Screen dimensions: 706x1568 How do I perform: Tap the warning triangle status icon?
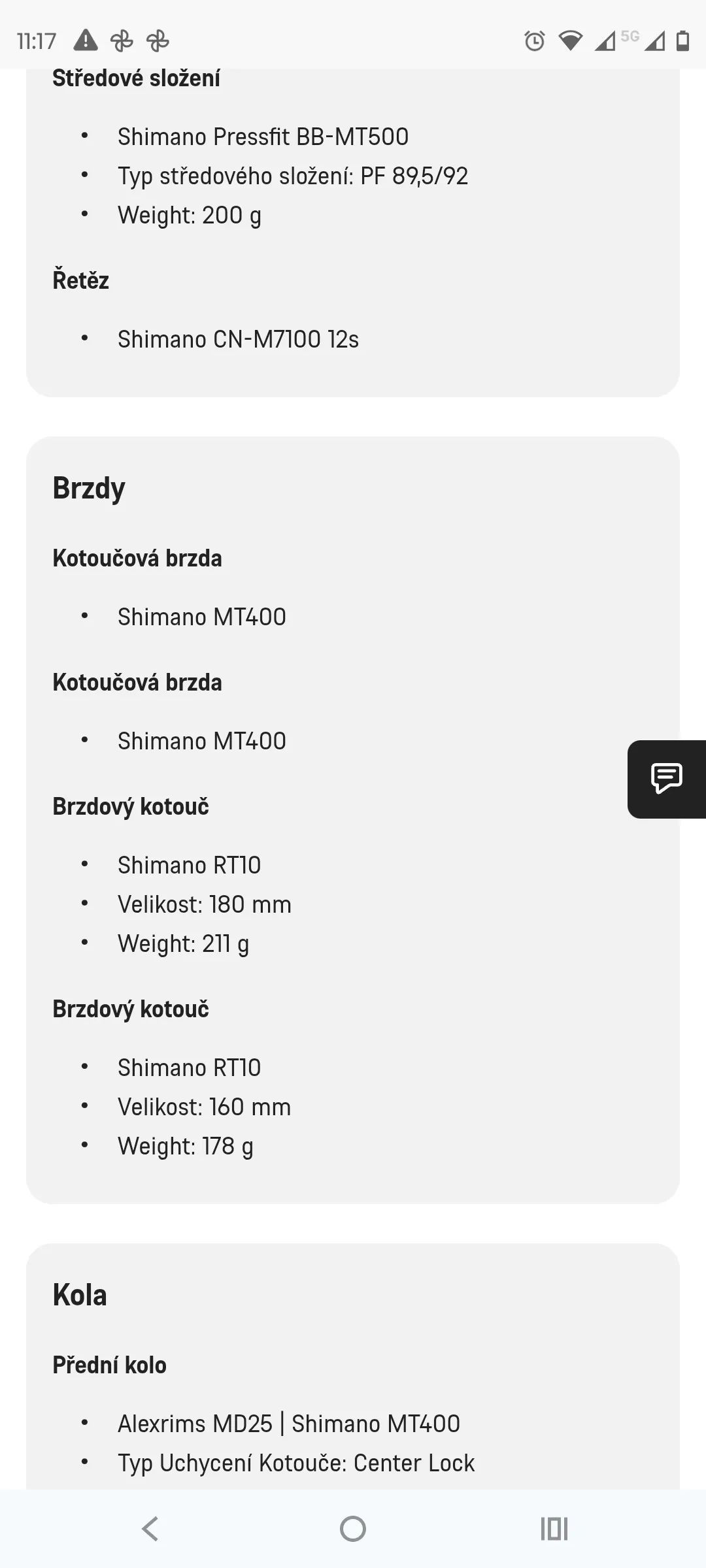(86, 41)
